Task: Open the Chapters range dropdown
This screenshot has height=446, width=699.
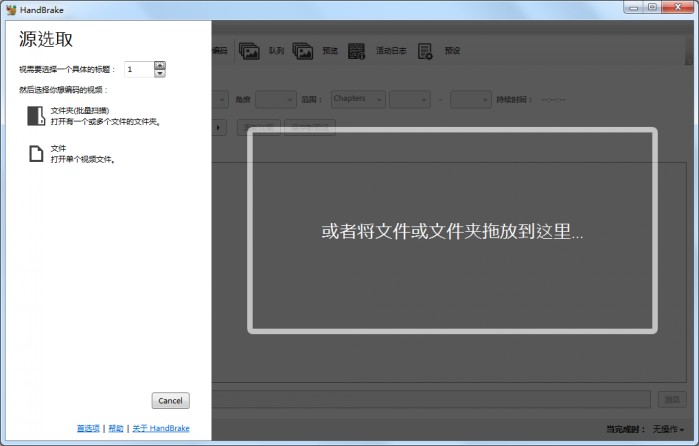Action: pyautogui.click(x=356, y=99)
